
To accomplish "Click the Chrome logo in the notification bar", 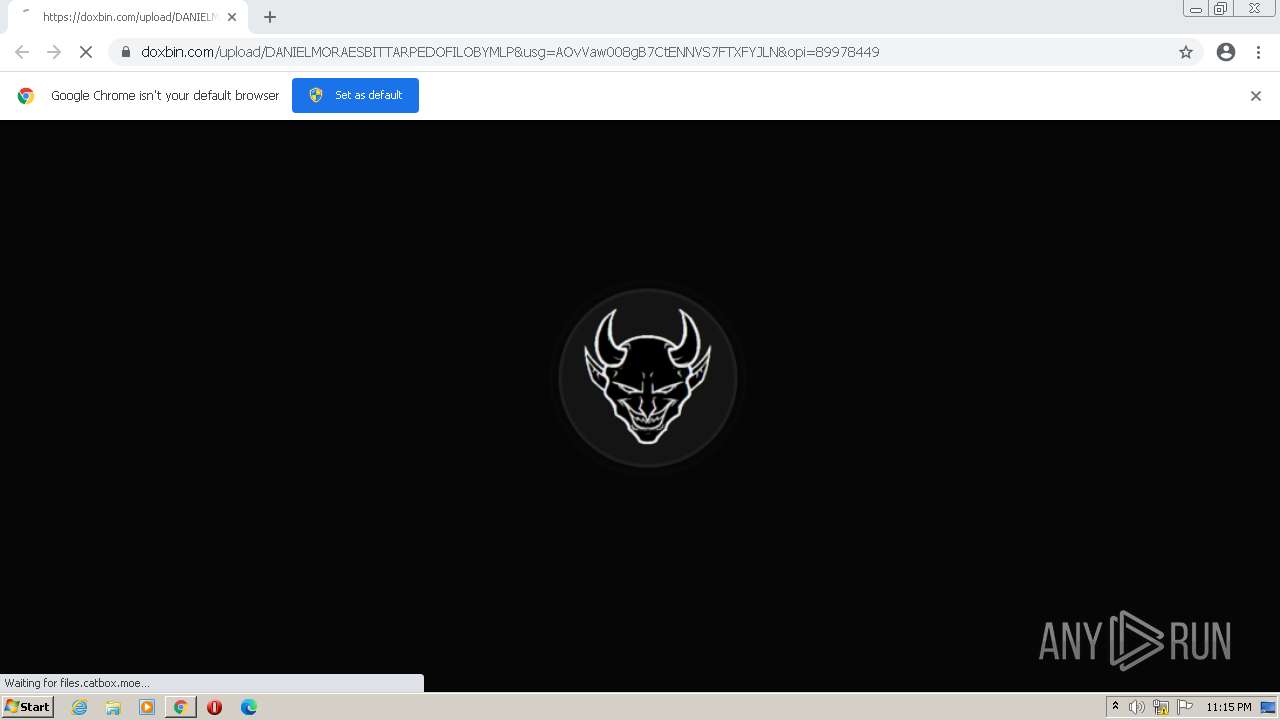I will 26,96.
